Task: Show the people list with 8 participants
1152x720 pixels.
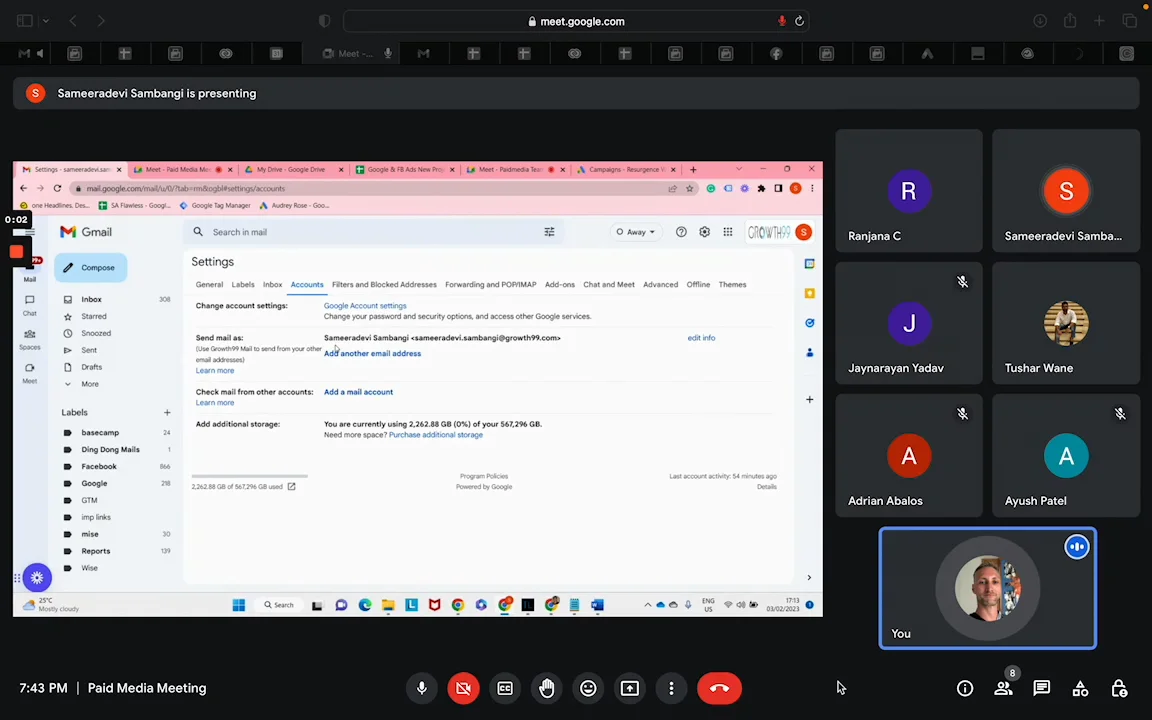Action: (1004, 688)
